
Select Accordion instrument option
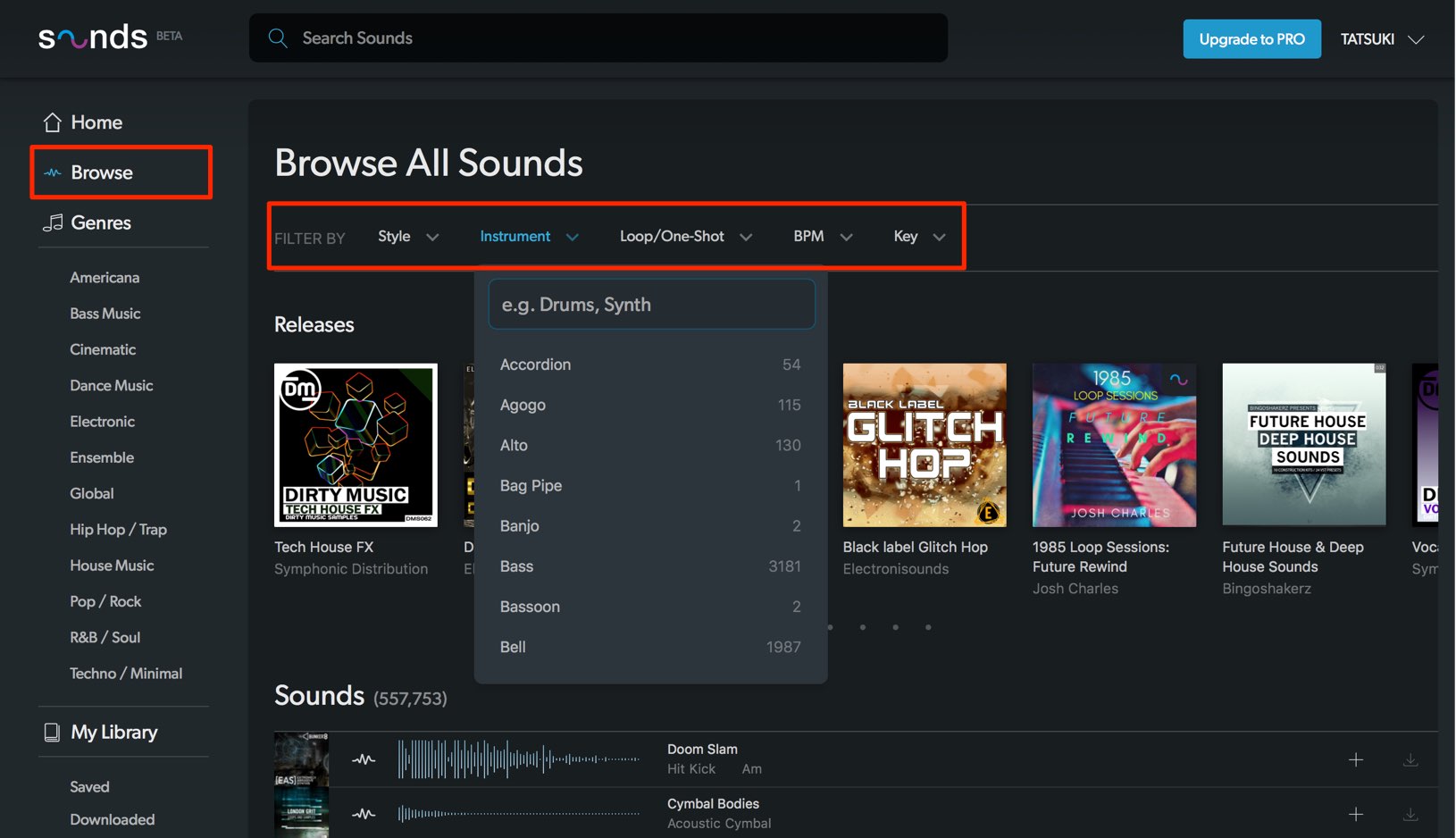tap(650, 365)
